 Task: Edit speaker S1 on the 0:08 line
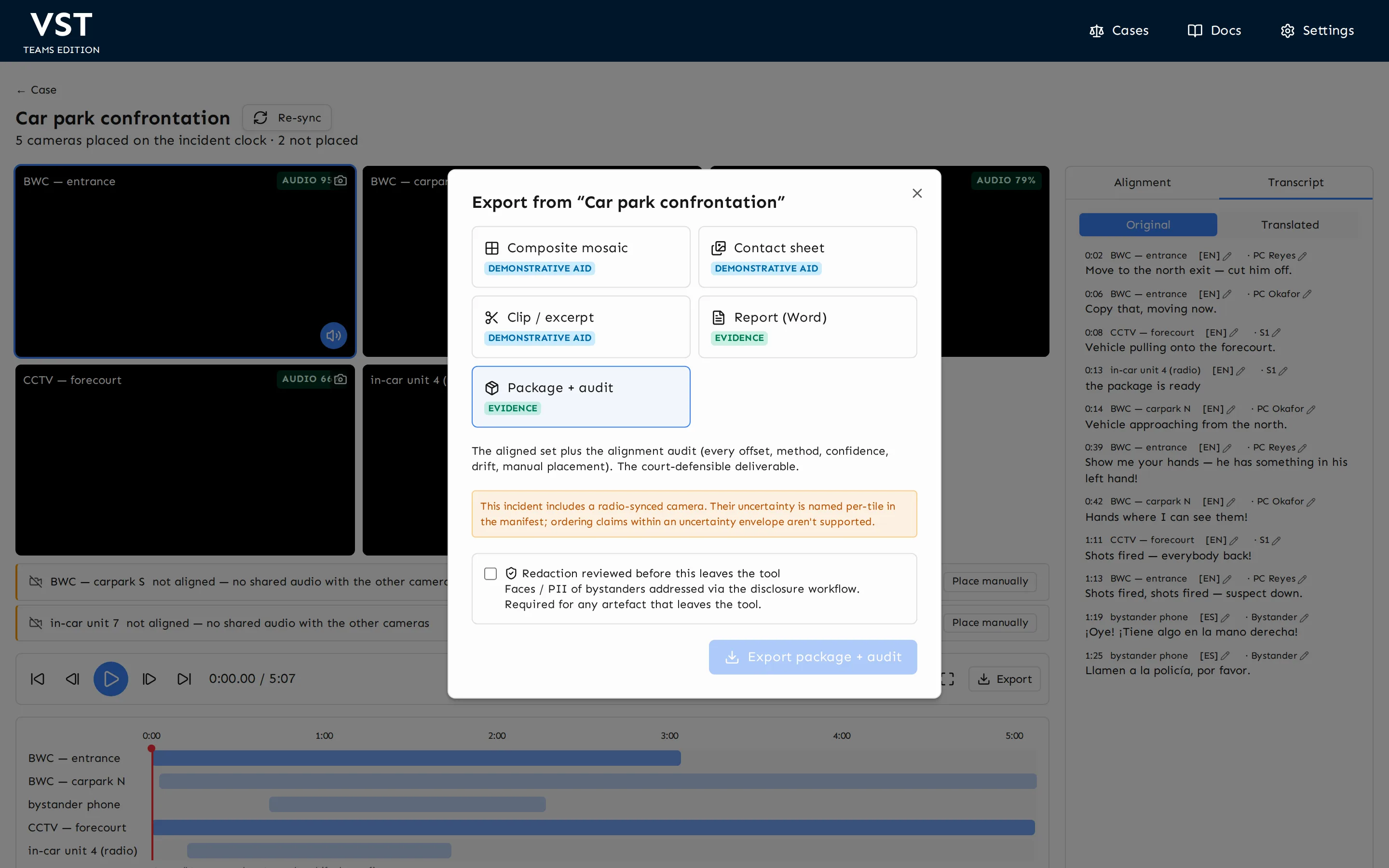click(1276, 333)
